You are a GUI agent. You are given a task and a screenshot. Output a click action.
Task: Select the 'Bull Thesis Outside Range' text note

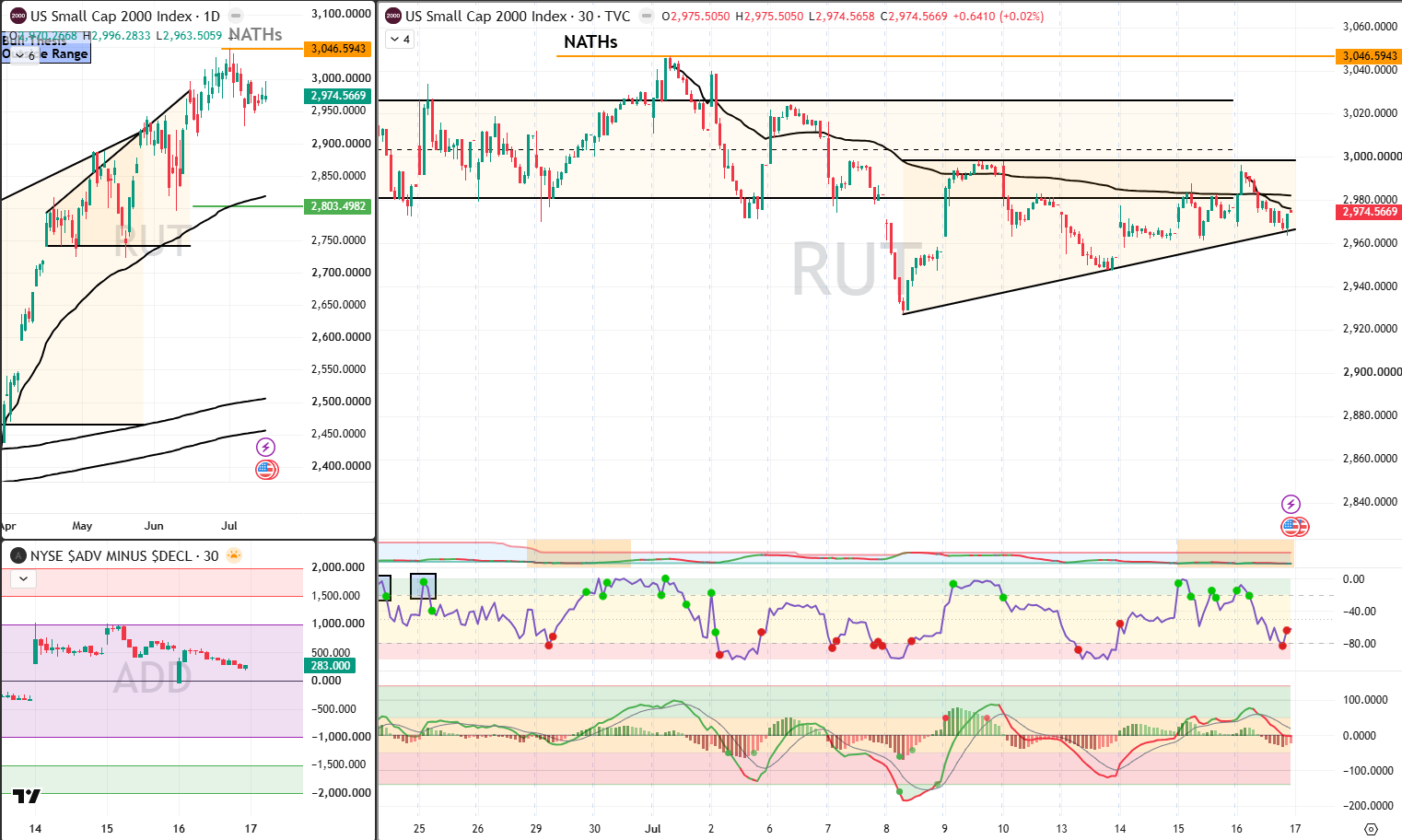pos(46,47)
